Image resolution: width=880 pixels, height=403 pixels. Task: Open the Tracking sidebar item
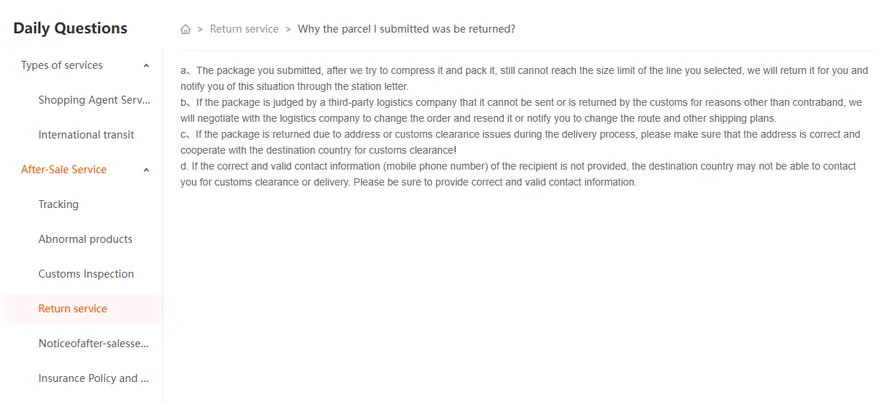58,204
